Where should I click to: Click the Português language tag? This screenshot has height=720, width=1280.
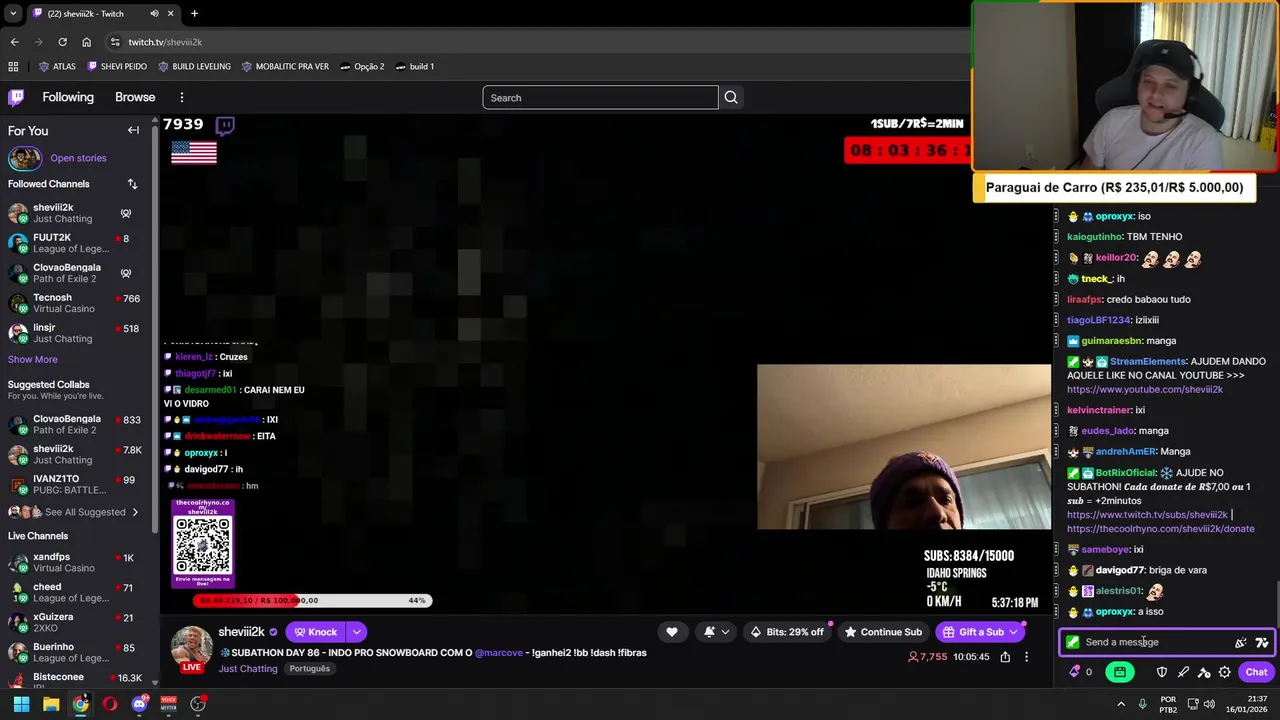coord(309,669)
